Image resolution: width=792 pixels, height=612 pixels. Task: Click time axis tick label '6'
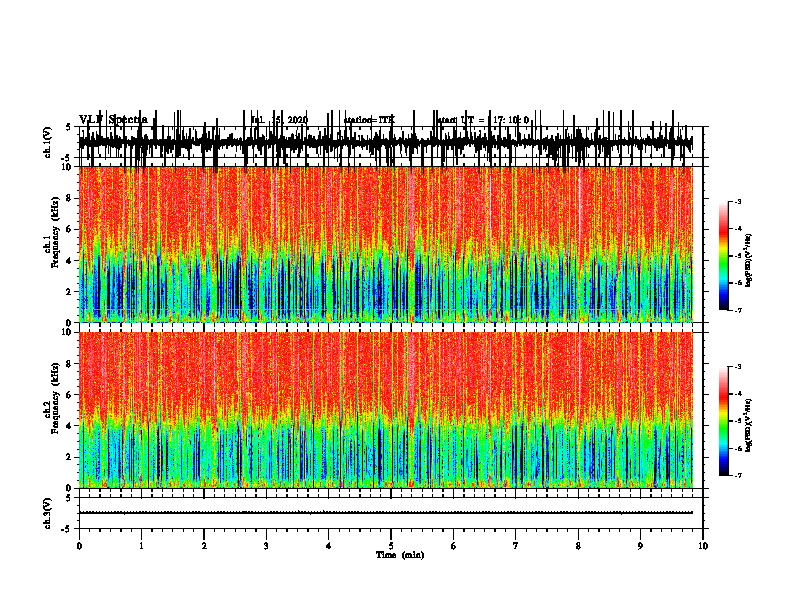pos(454,546)
